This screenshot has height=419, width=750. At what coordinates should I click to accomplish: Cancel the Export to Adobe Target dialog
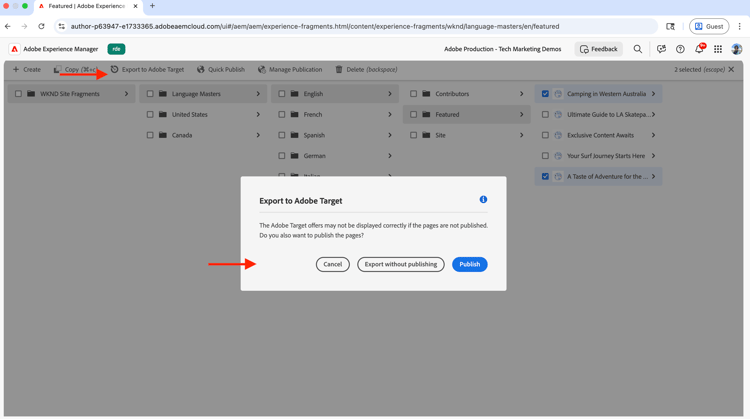coord(332,264)
